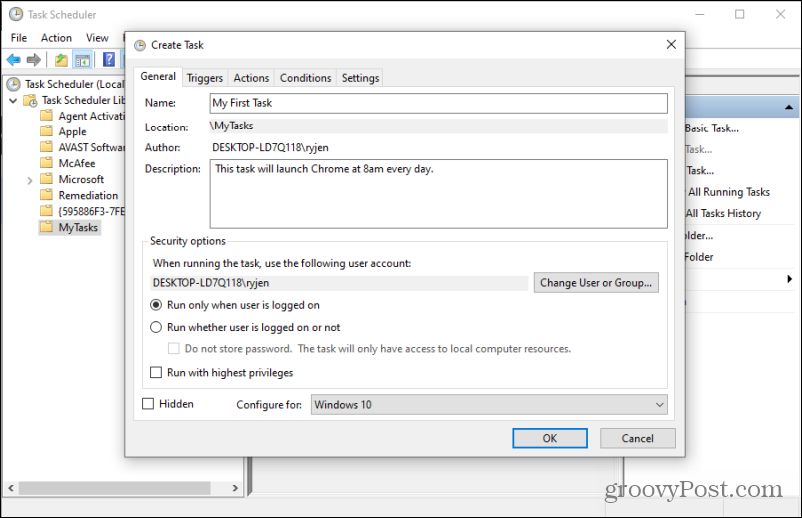Check the Do not store password box
Viewport: 802px width, 518px height.
[174, 349]
